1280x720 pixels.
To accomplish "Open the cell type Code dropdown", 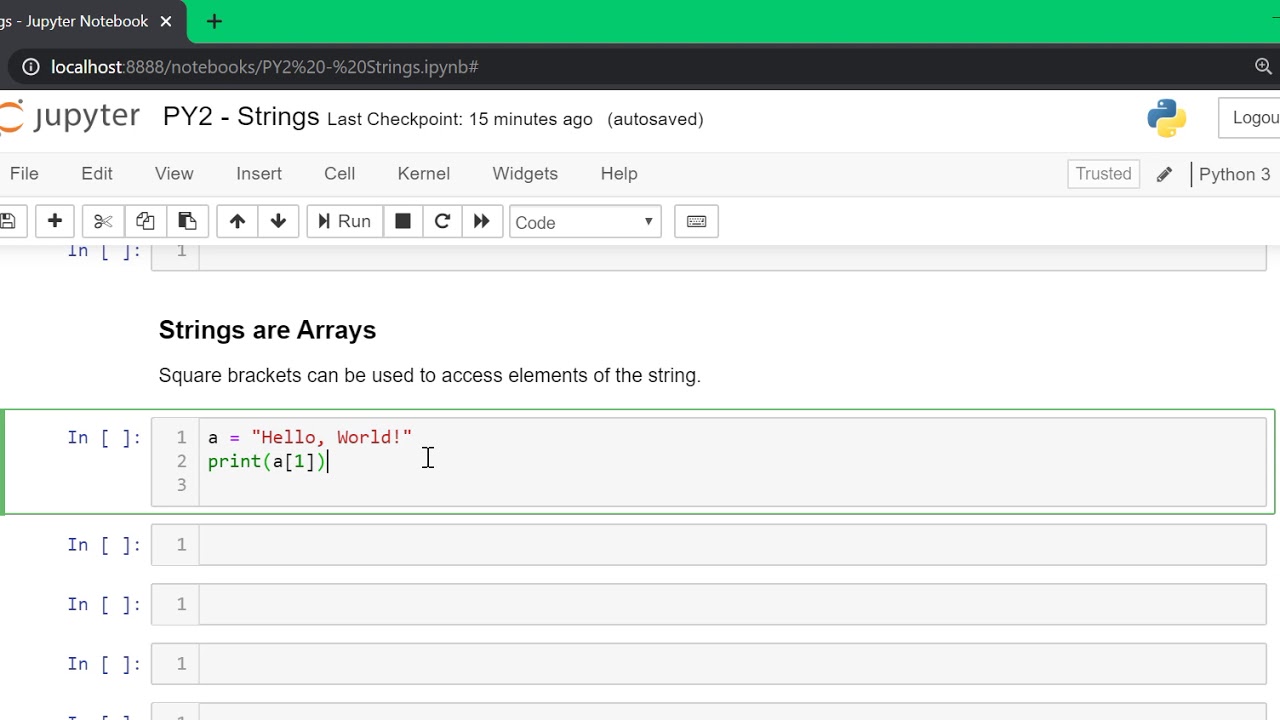I will pos(585,222).
